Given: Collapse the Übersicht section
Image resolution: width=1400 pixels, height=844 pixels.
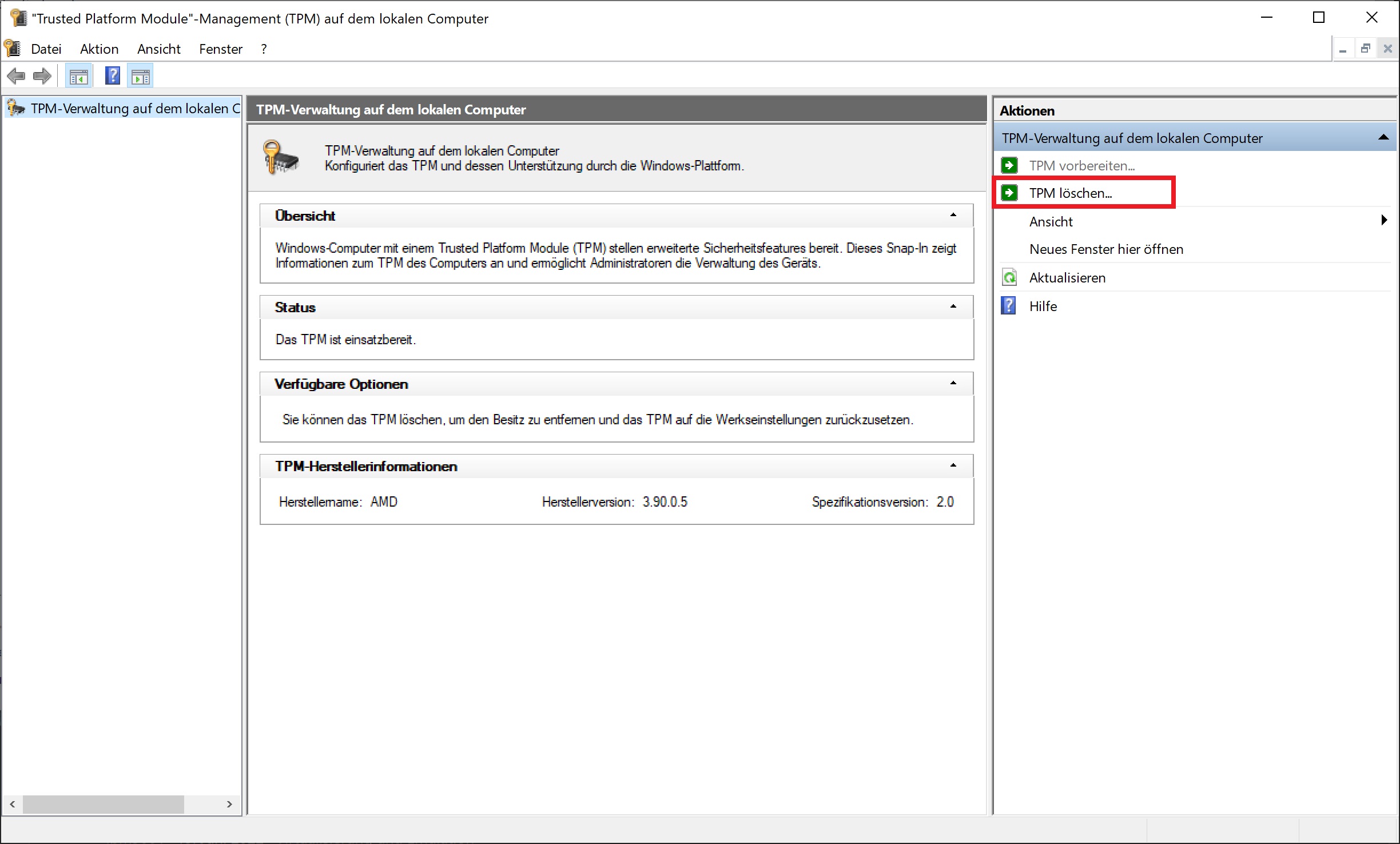Looking at the screenshot, I should click(x=953, y=215).
